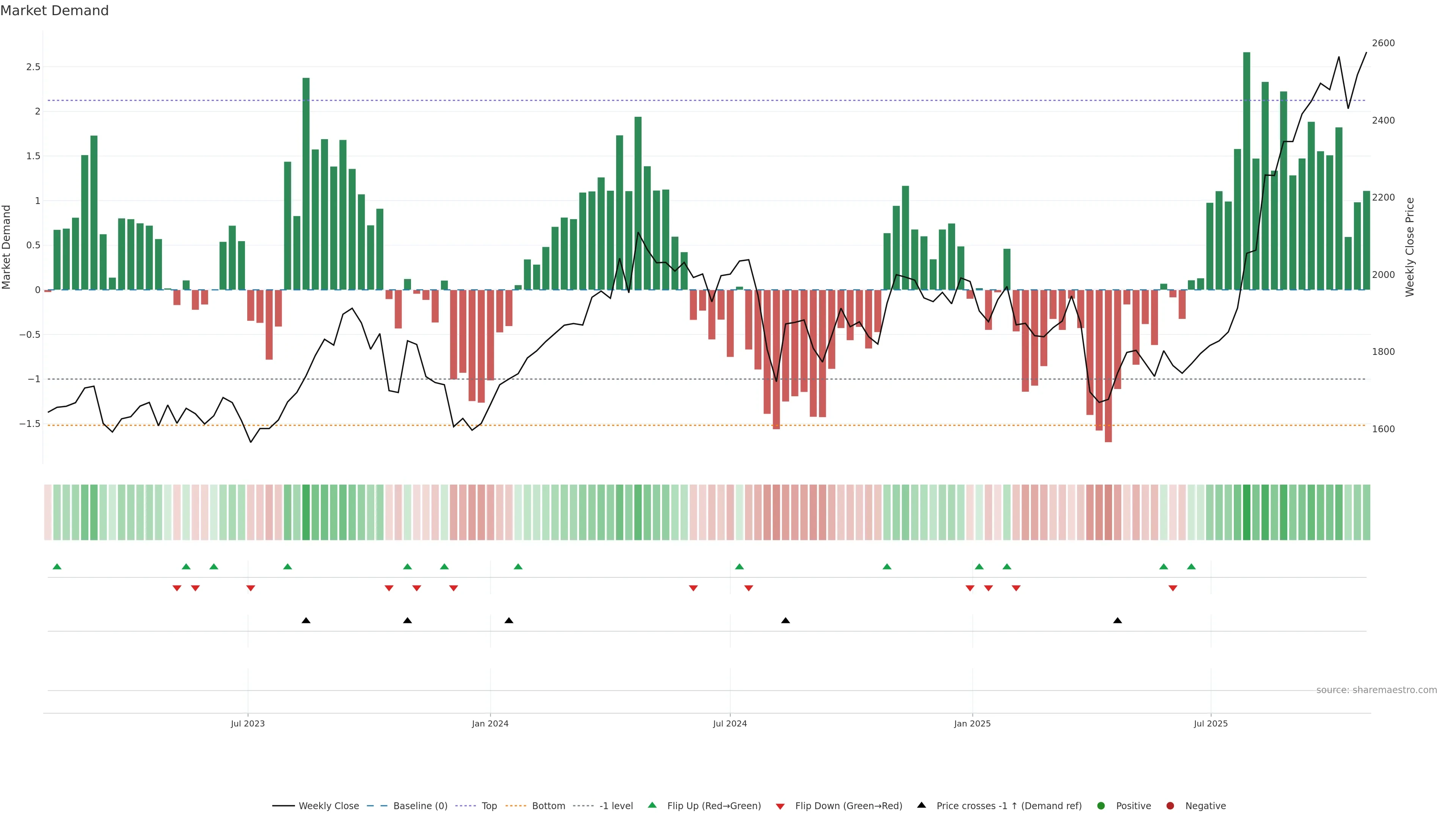Viewport: 1456px width, 819px height.
Task: Click the Price crosses -1 black triangle legend icon
Action: click(921, 805)
